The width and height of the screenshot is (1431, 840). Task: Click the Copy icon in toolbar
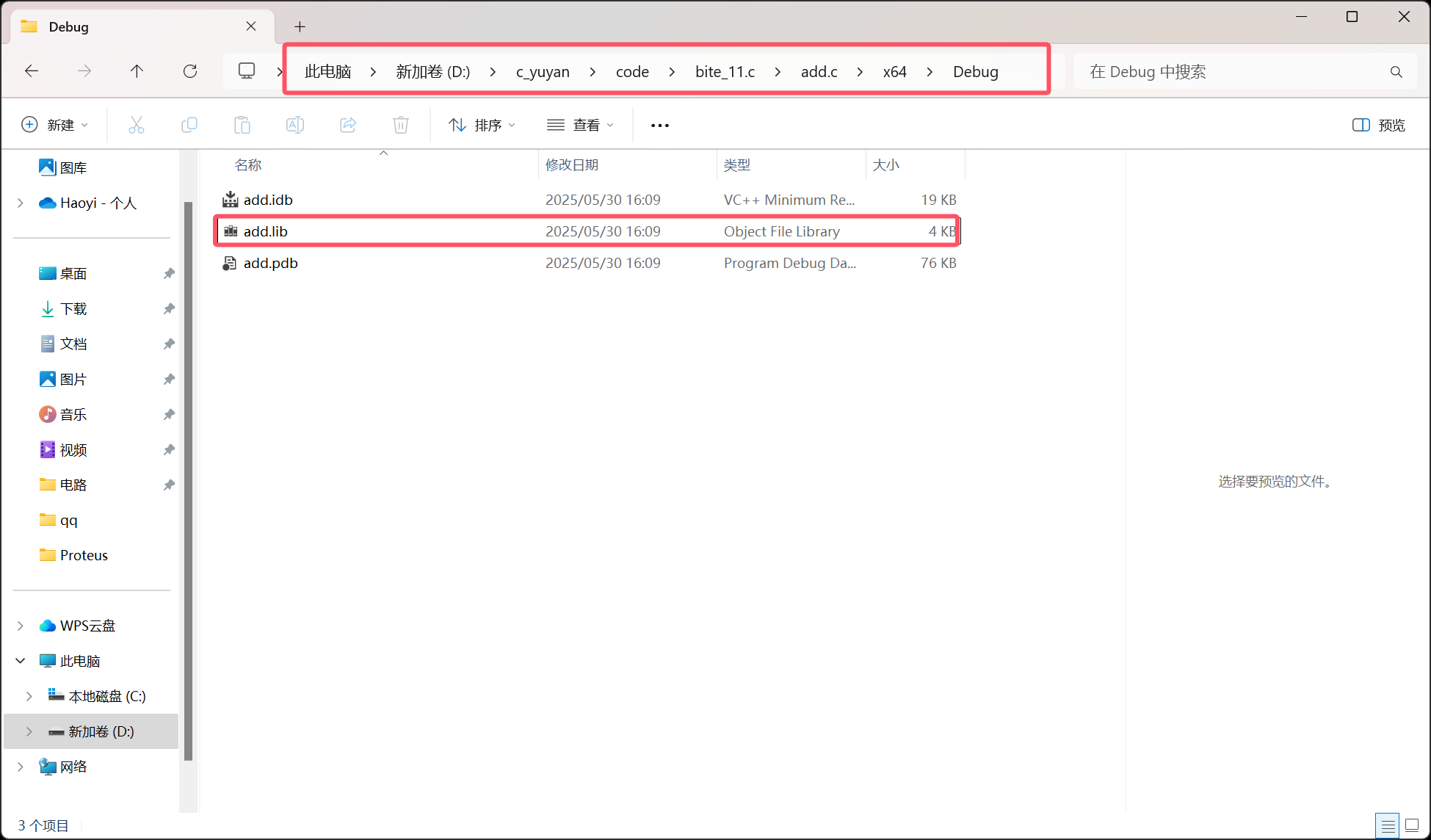coord(189,125)
